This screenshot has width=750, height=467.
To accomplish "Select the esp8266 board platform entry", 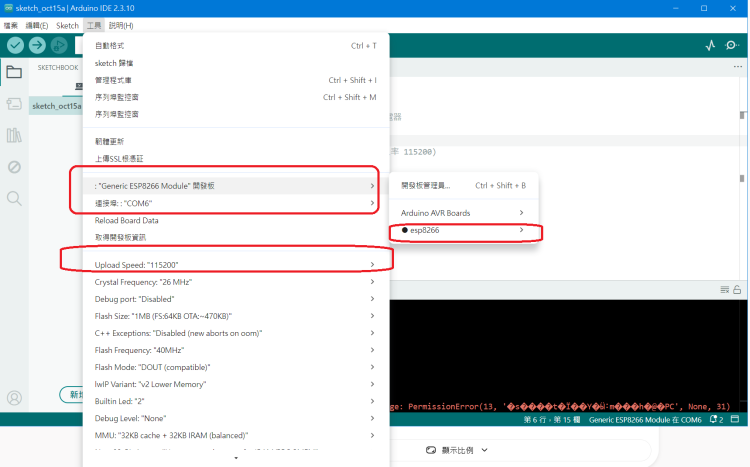I will pos(463,230).
